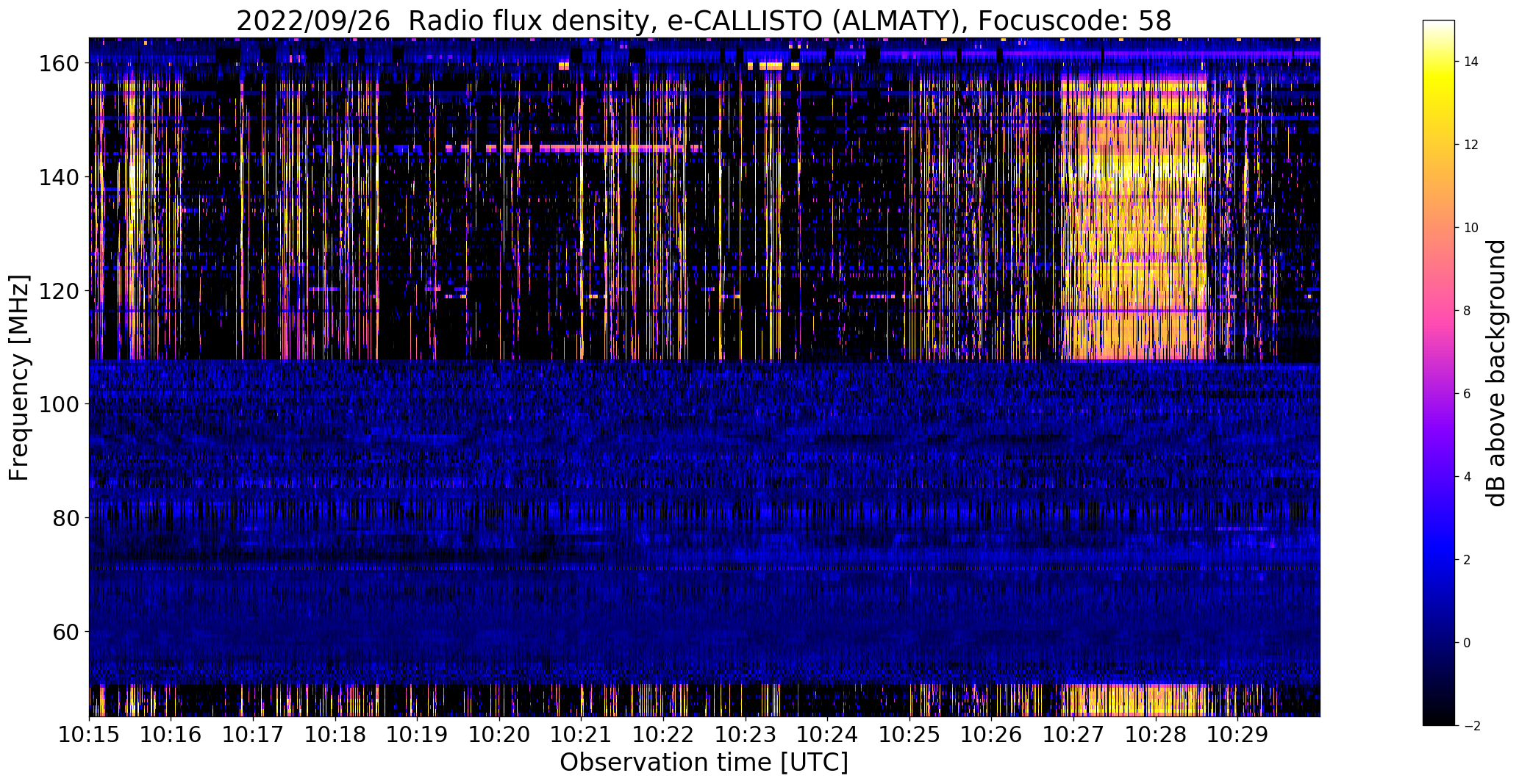Click the 'Frequency [MHz]' y-axis label

19,378
